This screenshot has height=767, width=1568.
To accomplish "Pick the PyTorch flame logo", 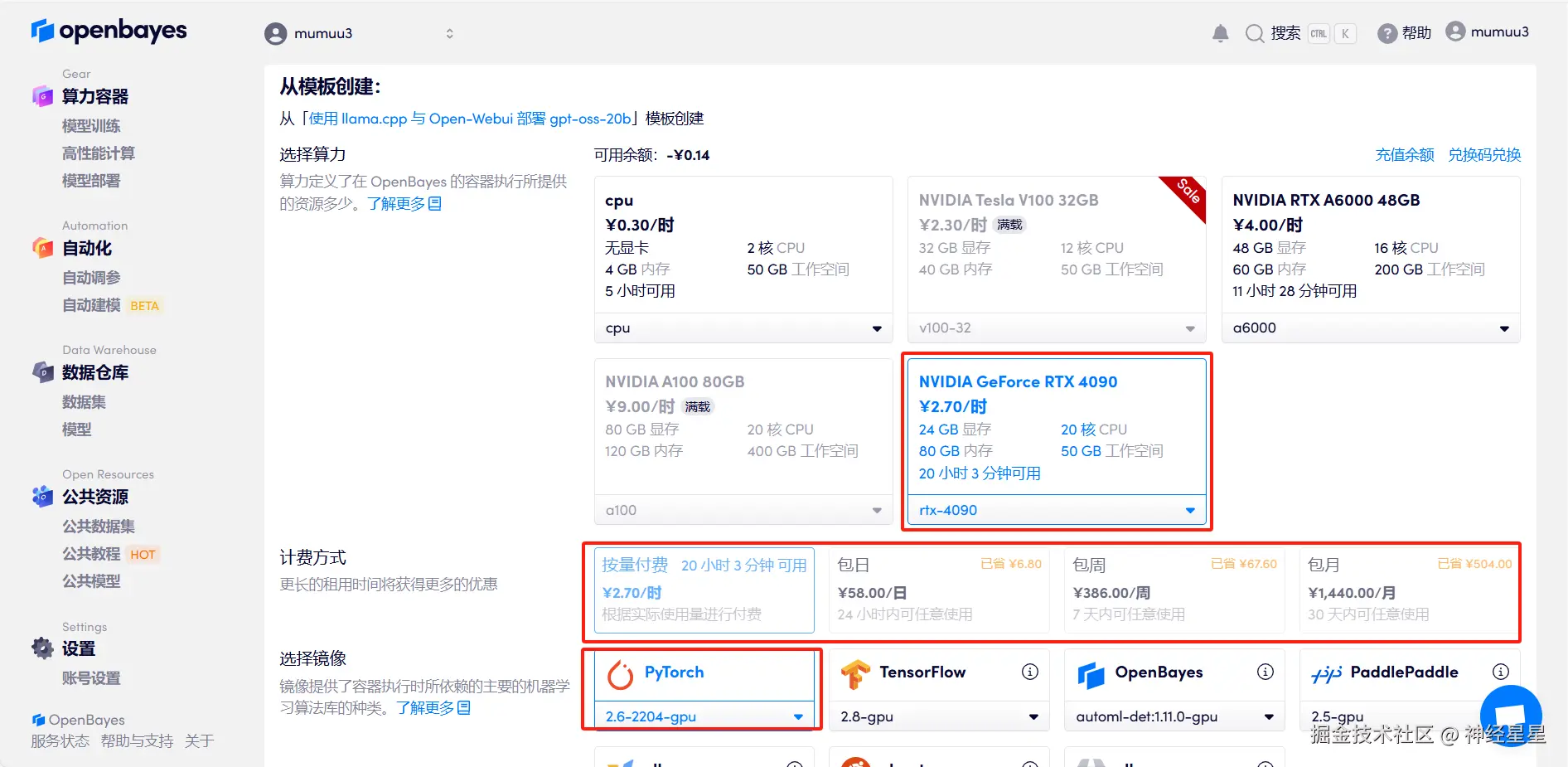I will tap(620, 675).
